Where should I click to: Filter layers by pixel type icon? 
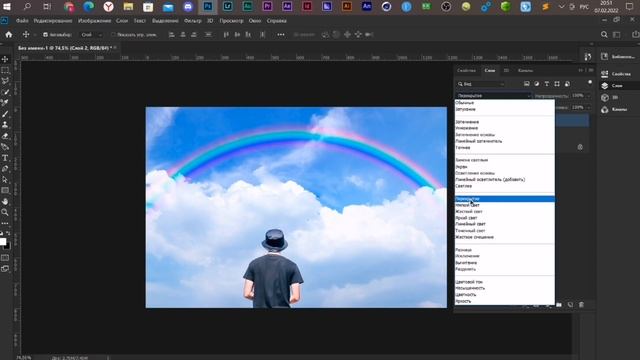click(527, 84)
